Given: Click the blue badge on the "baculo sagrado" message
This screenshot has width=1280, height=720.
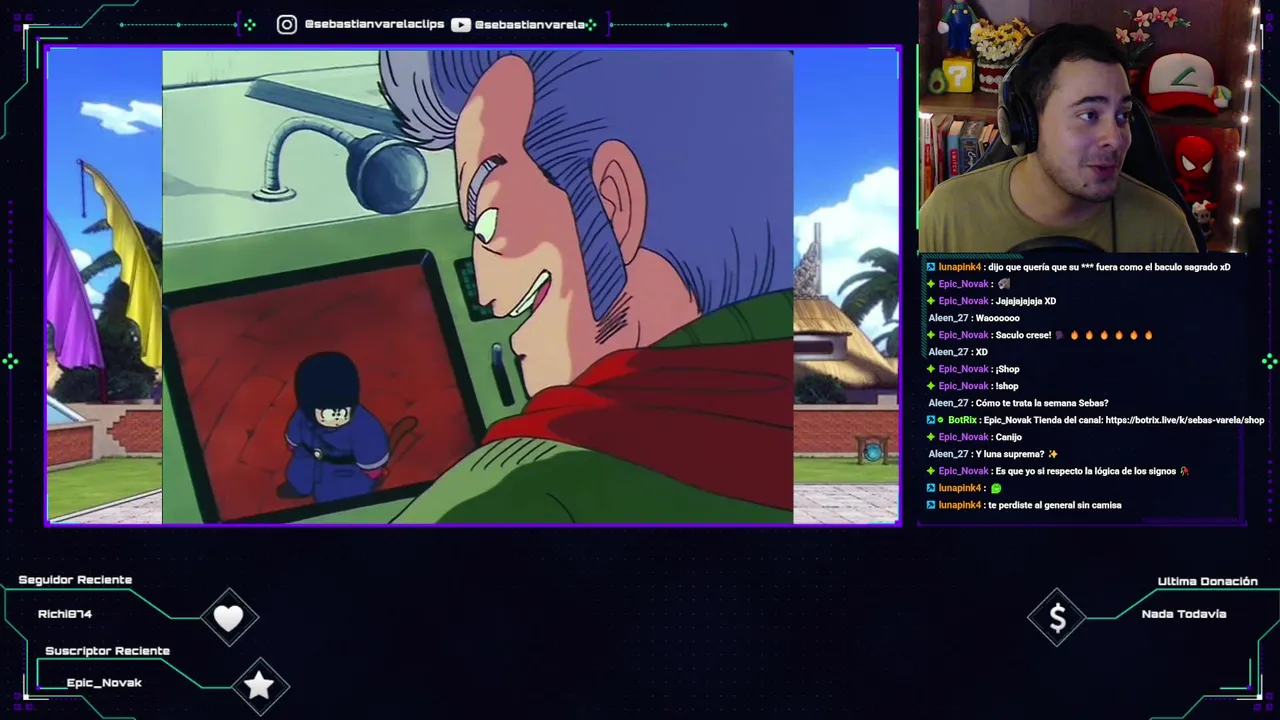Looking at the screenshot, I should (931, 267).
